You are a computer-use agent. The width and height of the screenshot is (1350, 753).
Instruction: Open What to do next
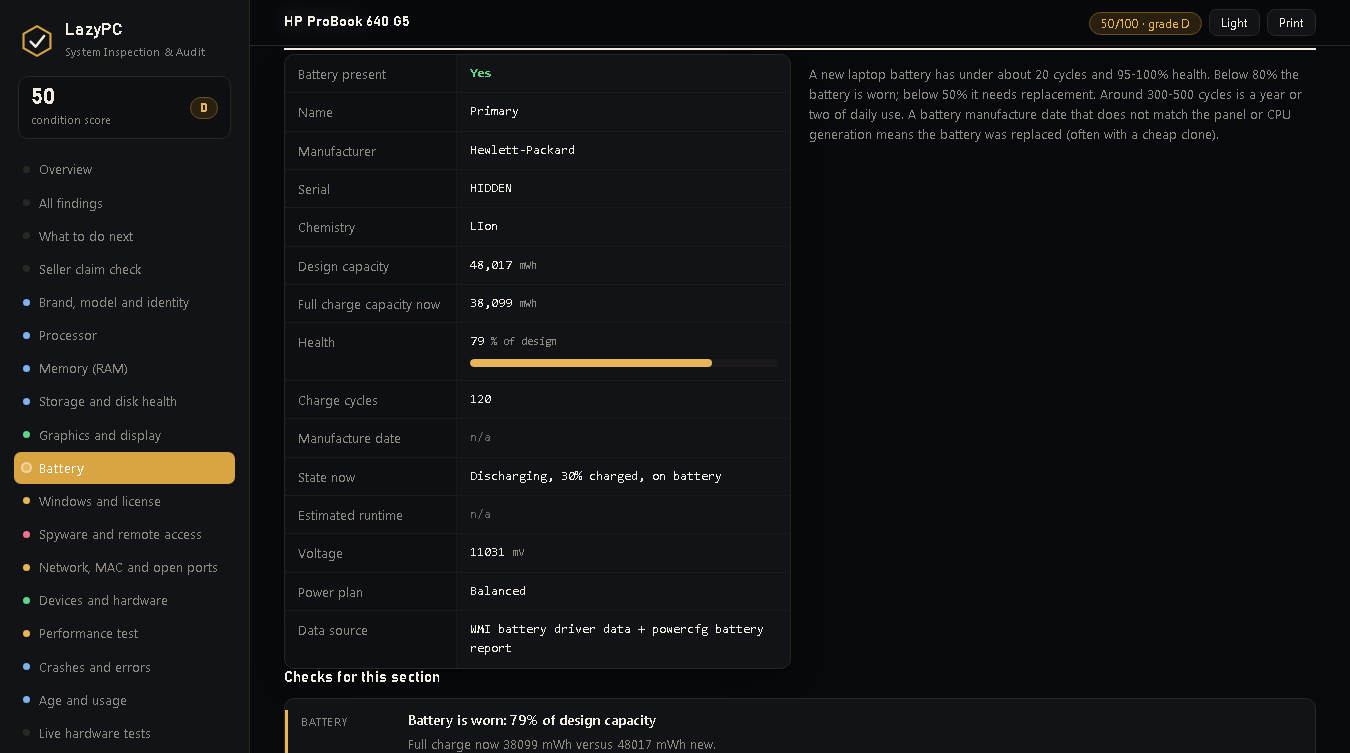tap(124, 236)
